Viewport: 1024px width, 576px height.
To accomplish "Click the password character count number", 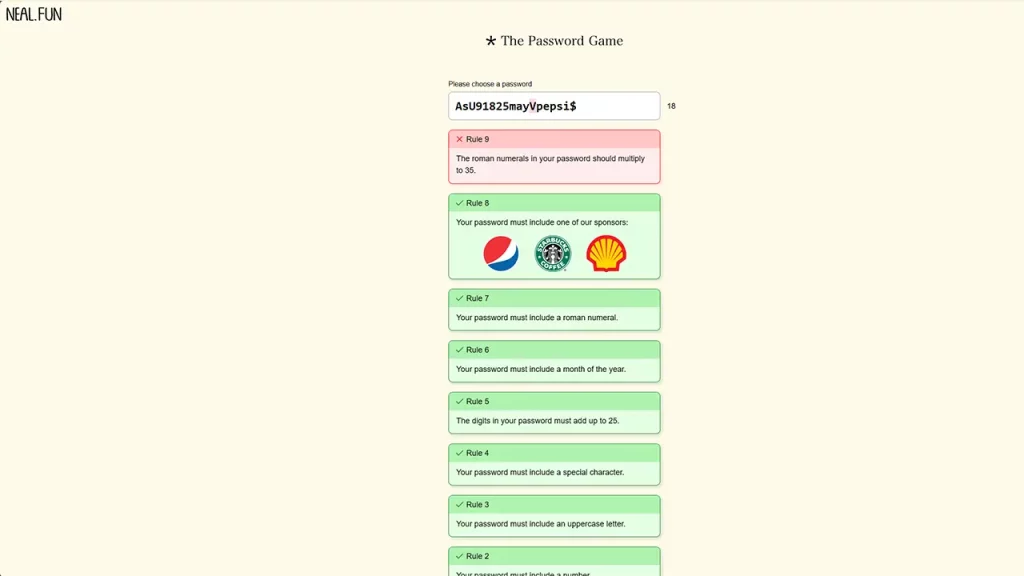I will [671, 106].
